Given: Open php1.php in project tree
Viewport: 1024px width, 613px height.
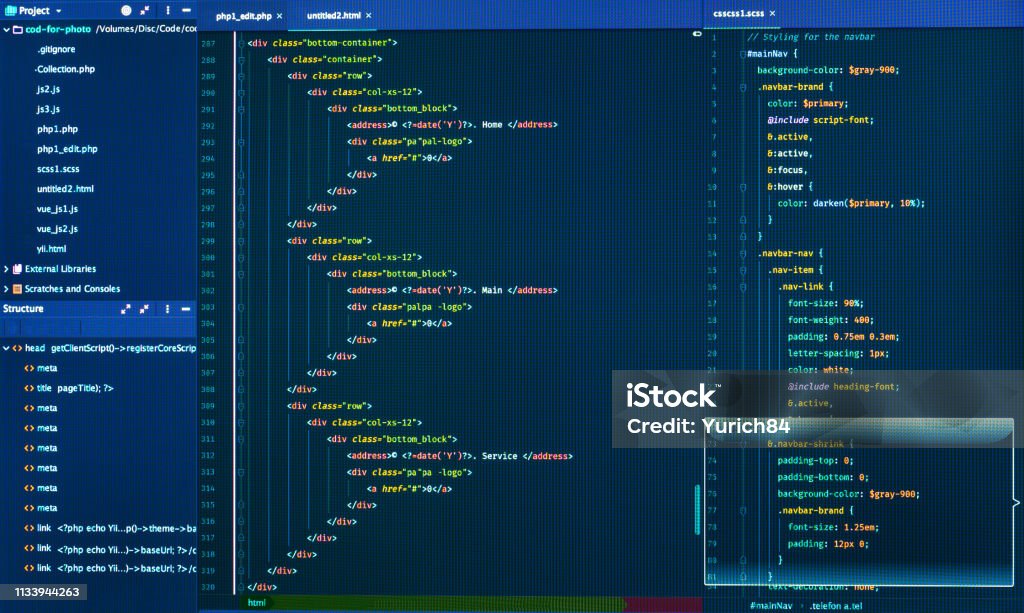Looking at the screenshot, I should pyautogui.click(x=57, y=129).
